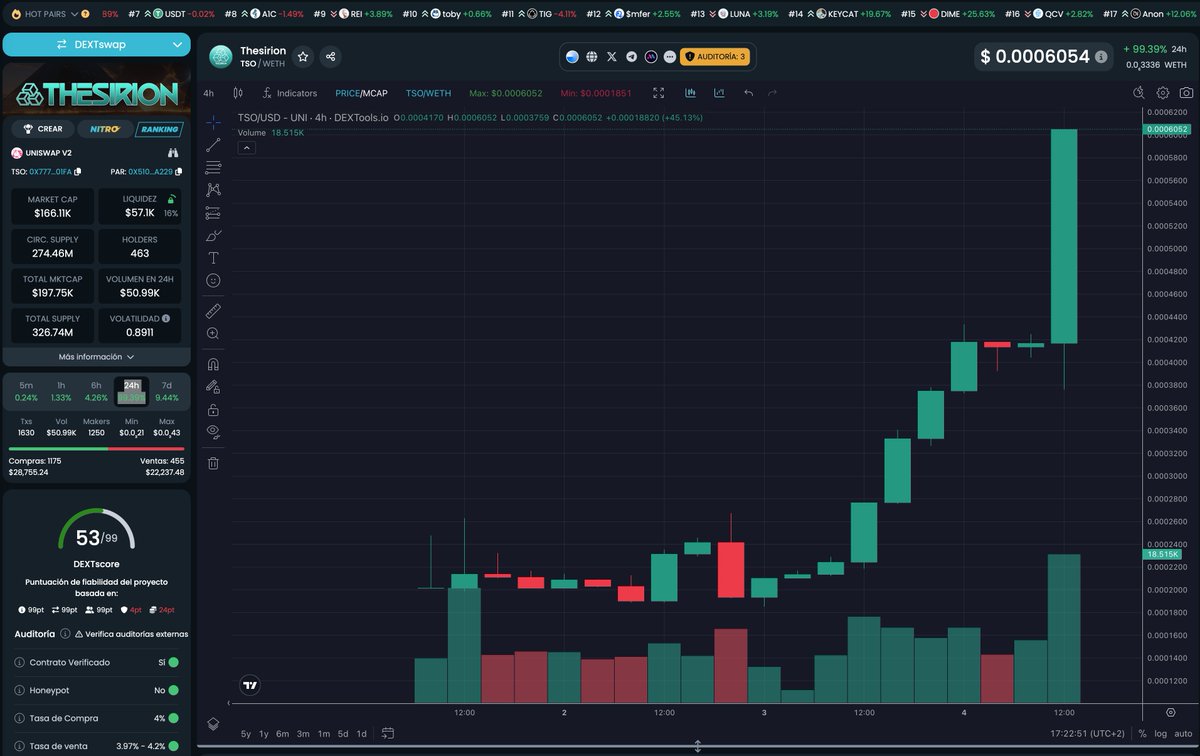Viewport: 1200px width, 756px height.
Task: Set chart range to 1d
Action: pos(362,734)
